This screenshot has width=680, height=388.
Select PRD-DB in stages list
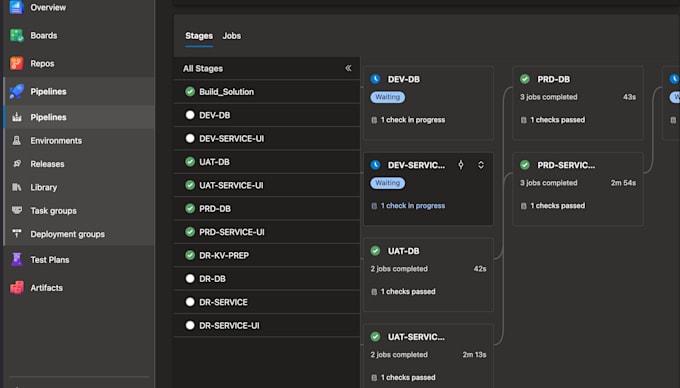click(267, 209)
